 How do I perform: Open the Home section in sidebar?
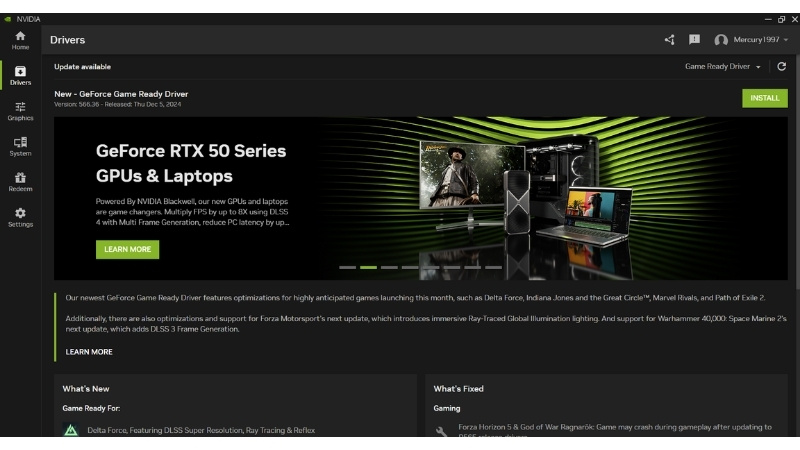20,40
